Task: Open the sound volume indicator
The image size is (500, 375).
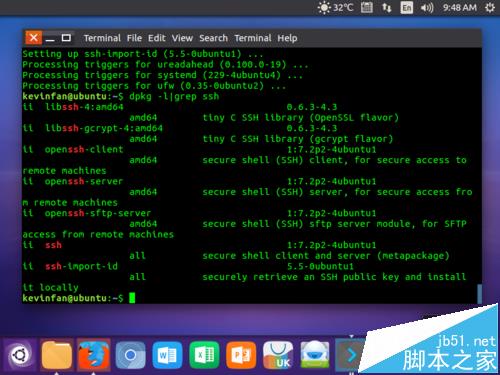Action: pos(427,7)
